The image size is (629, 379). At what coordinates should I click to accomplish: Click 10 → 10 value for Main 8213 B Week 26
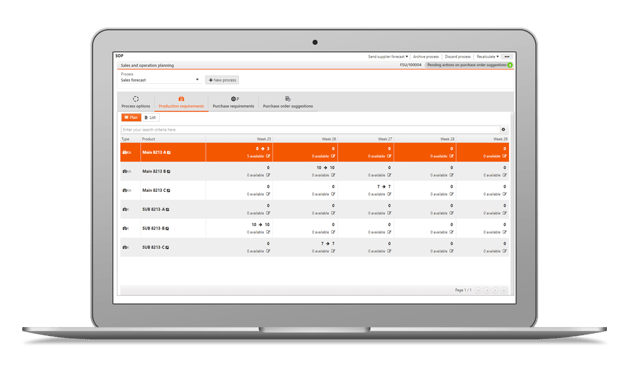(325, 168)
